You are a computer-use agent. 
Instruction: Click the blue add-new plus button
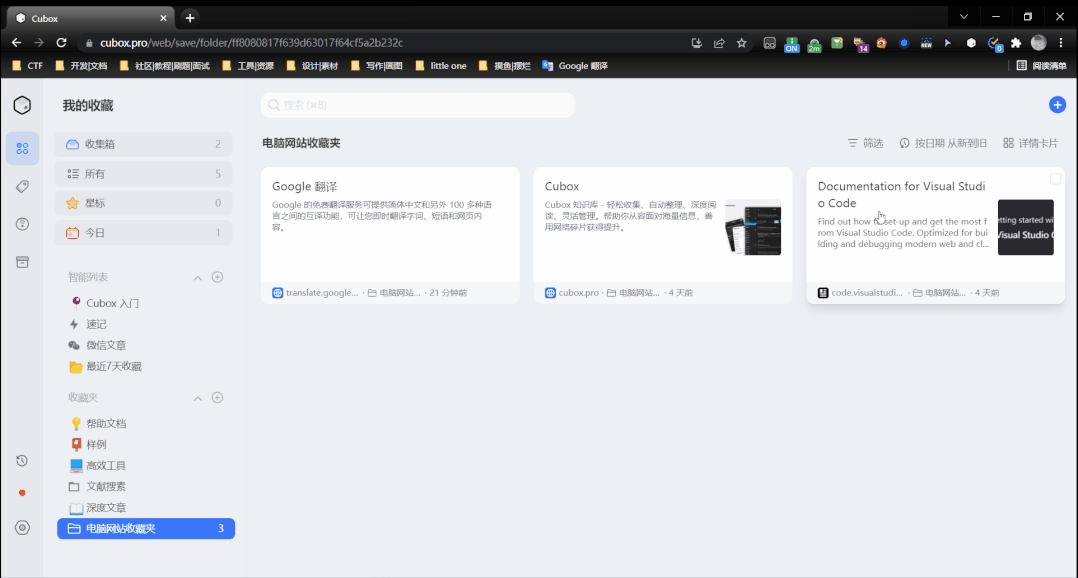coord(1057,104)
